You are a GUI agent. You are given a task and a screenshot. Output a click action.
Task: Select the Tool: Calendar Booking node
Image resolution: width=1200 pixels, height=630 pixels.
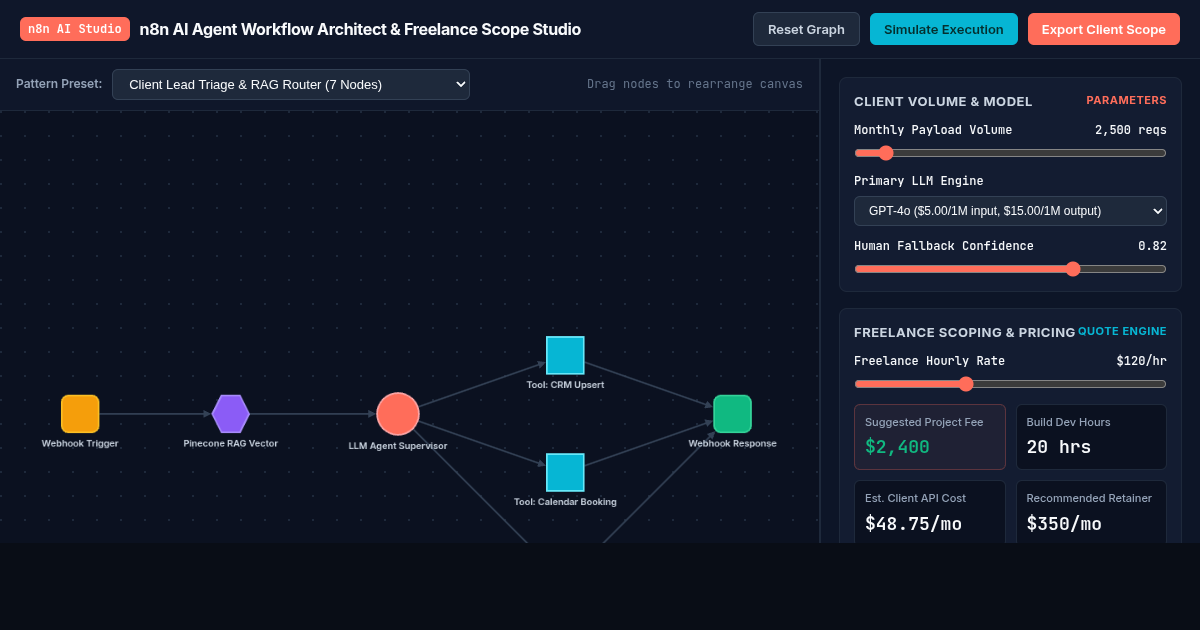(565, 473)
